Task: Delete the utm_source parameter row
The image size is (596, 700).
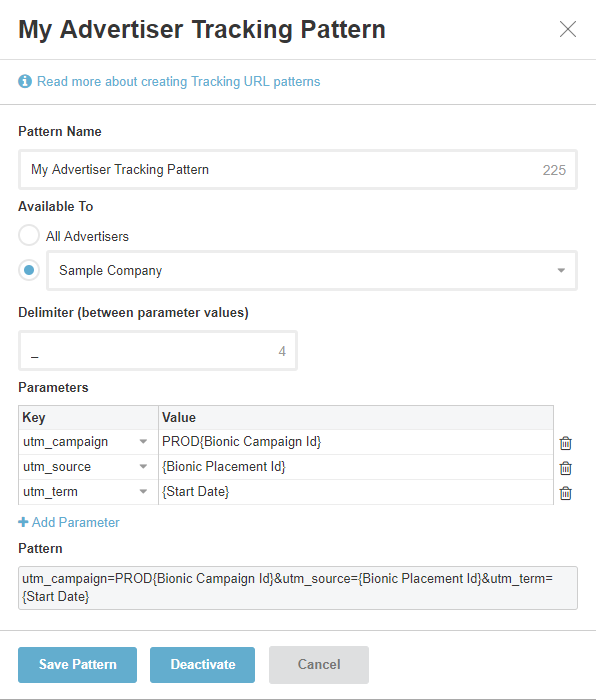Action: point(566,468)
